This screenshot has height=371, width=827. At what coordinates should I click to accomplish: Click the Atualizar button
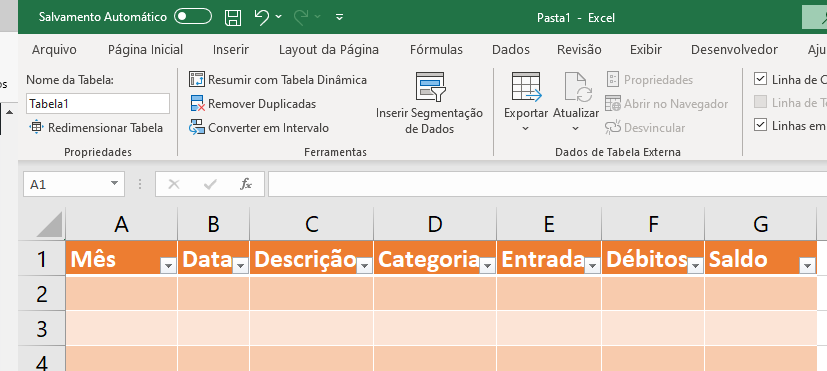[576, 102]
